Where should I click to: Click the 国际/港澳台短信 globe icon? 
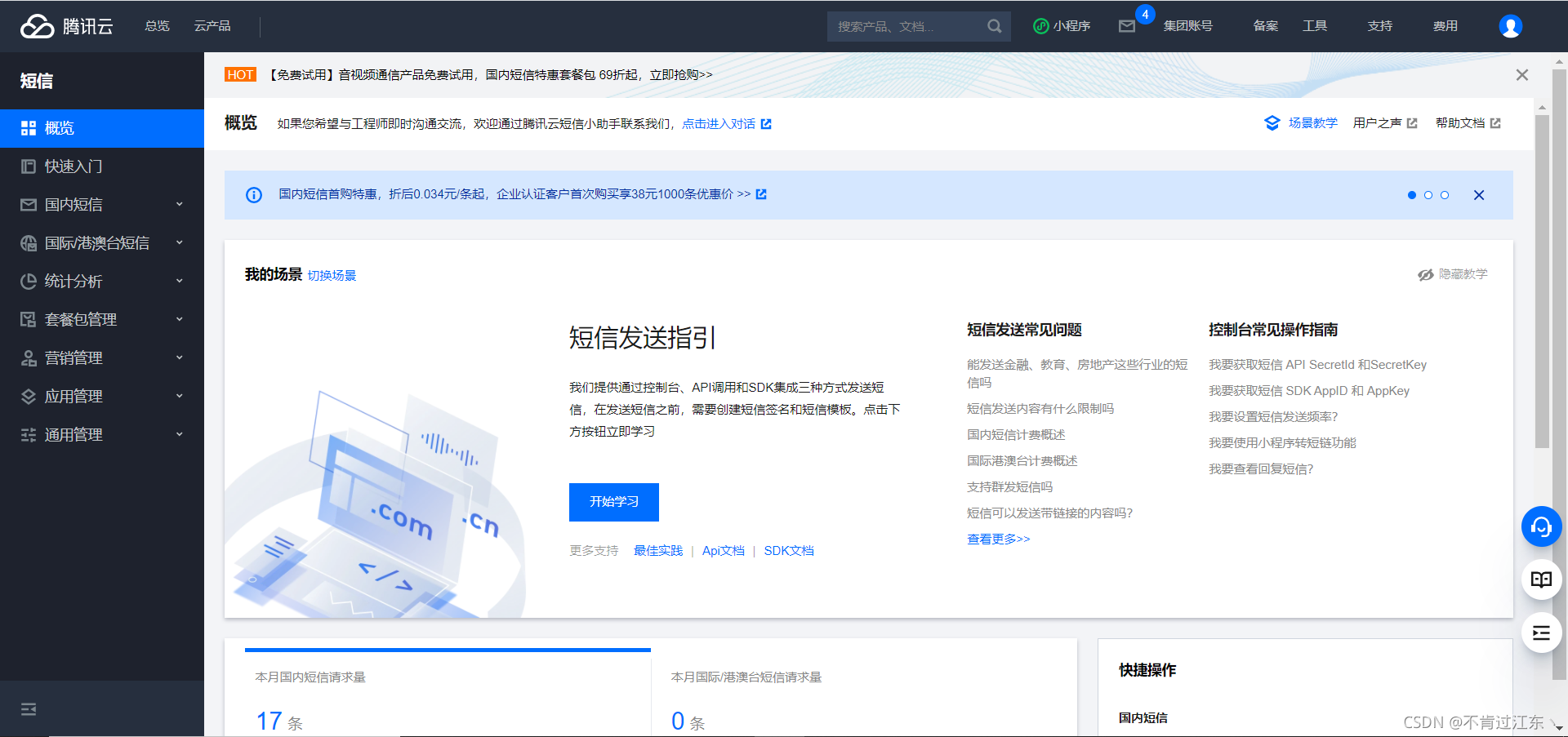point(29,243)
